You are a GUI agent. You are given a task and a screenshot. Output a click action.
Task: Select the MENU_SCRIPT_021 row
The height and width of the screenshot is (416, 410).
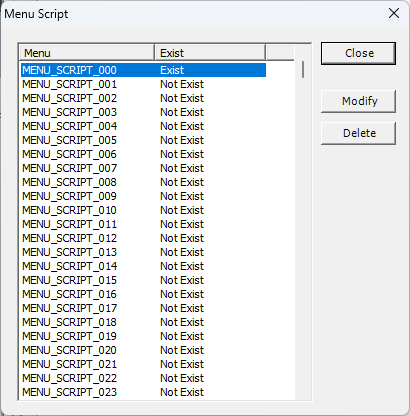143,364
